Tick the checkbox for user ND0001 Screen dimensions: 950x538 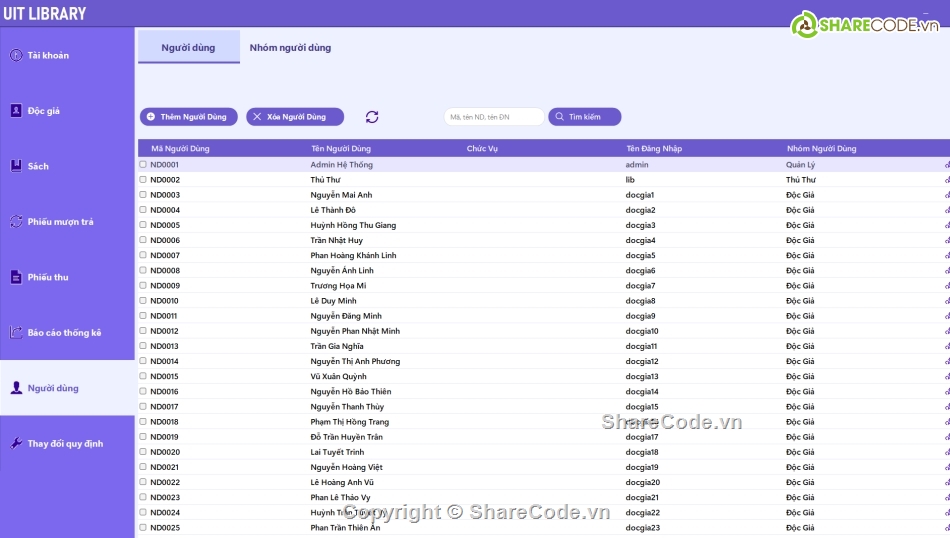(x=143, y=164)
